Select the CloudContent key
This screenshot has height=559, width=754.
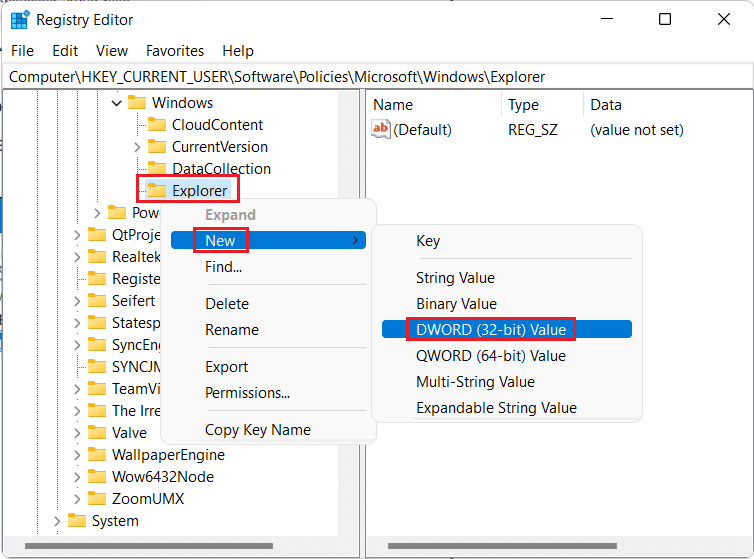[217, 125]
